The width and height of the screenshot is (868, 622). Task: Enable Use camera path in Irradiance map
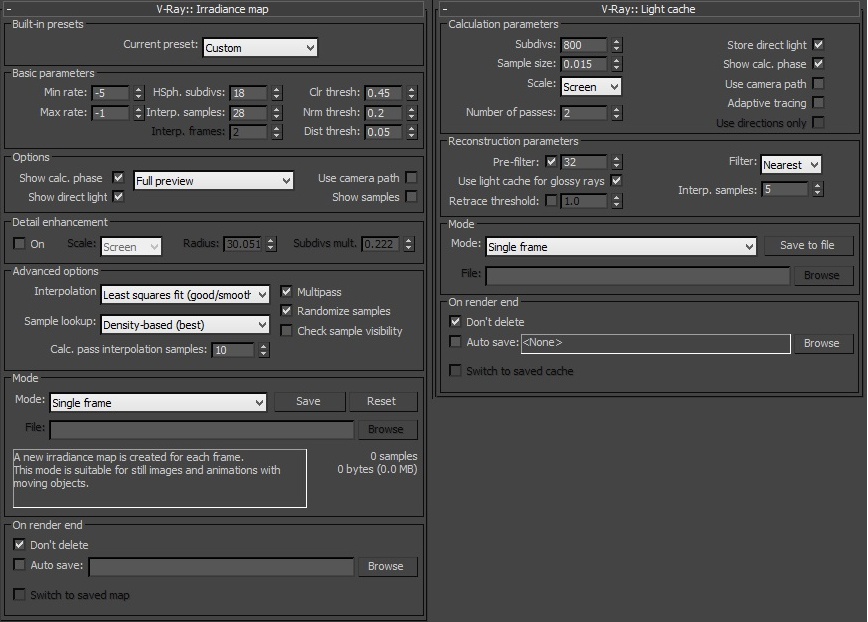click(x=411, y=178)
